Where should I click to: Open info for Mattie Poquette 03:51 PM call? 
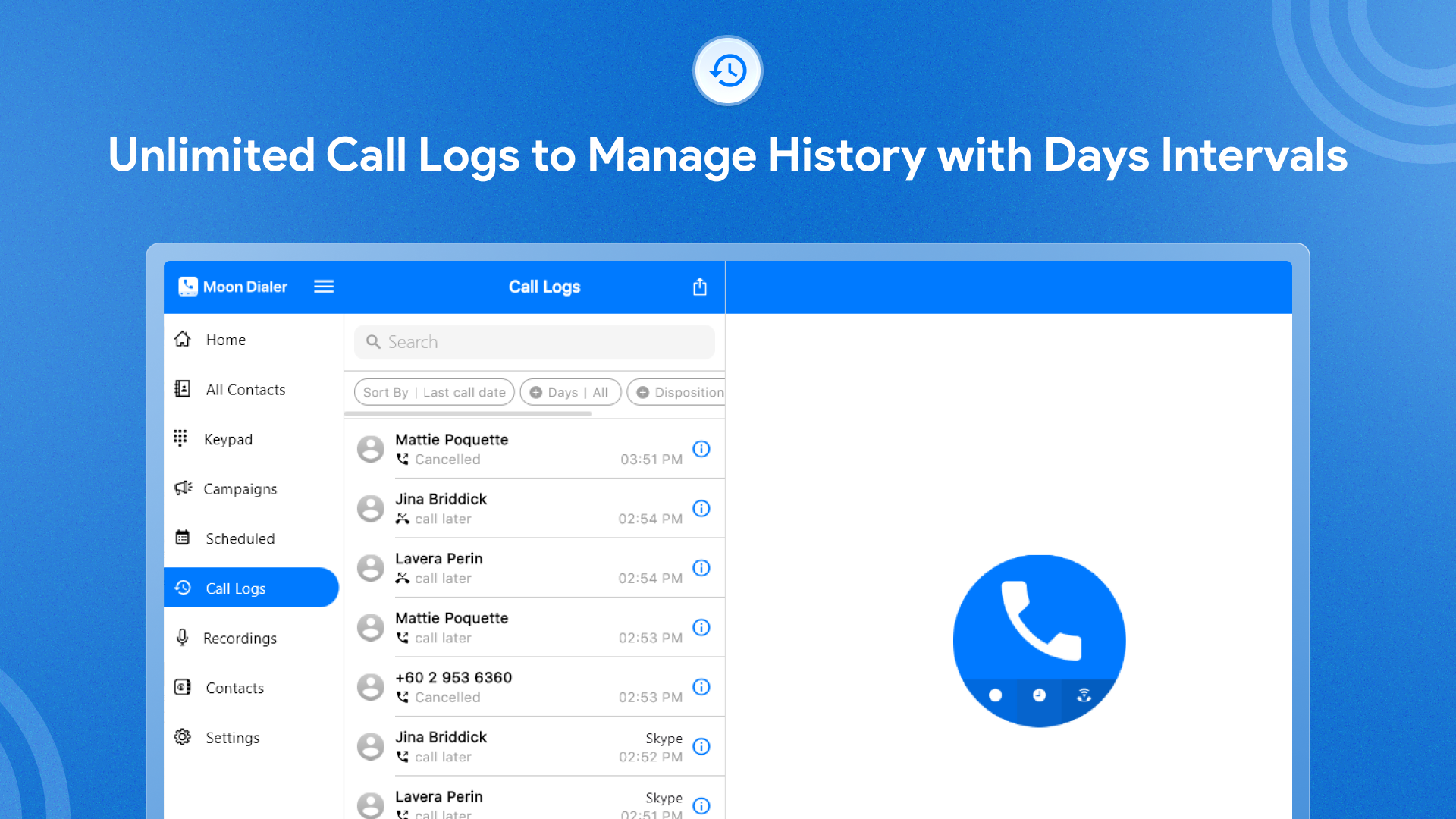coord(701,449)
